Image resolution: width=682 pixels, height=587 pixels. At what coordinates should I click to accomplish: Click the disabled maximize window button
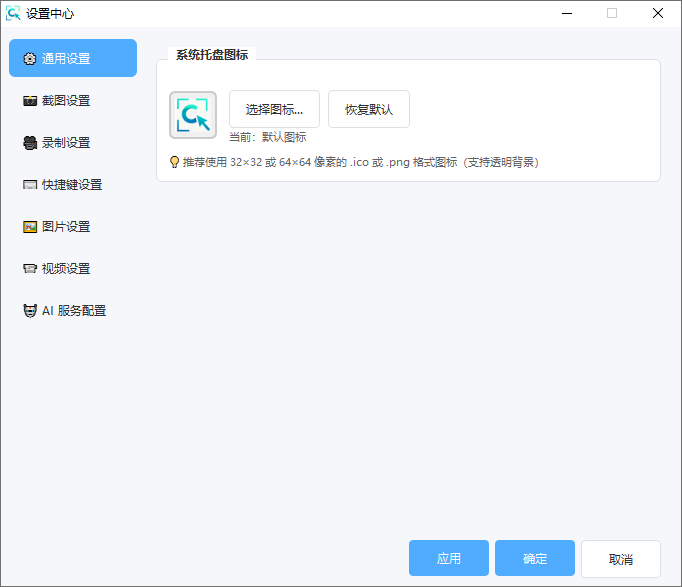[612, 13]
